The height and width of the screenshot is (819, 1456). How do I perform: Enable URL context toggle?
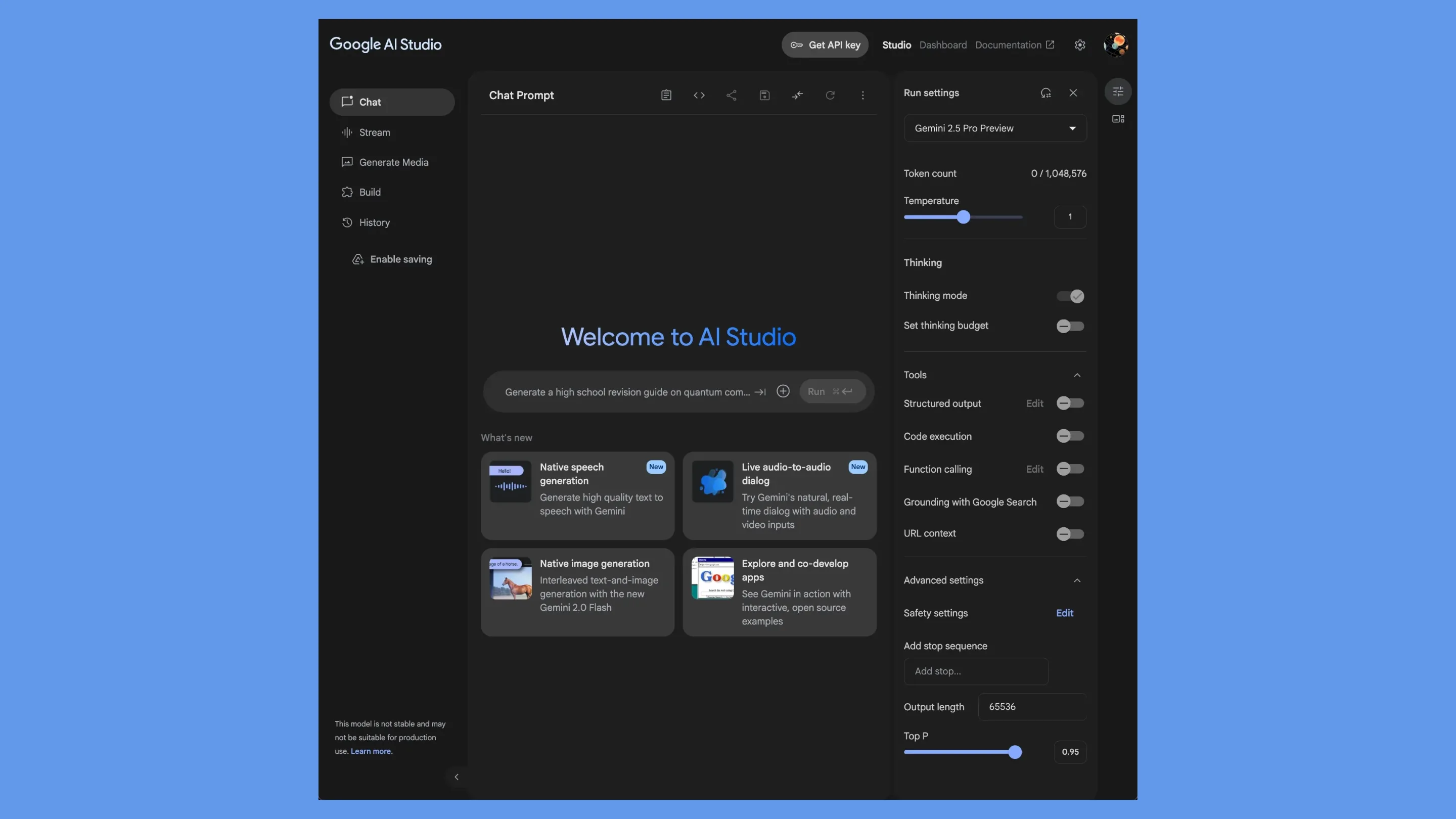[1070, 533]
